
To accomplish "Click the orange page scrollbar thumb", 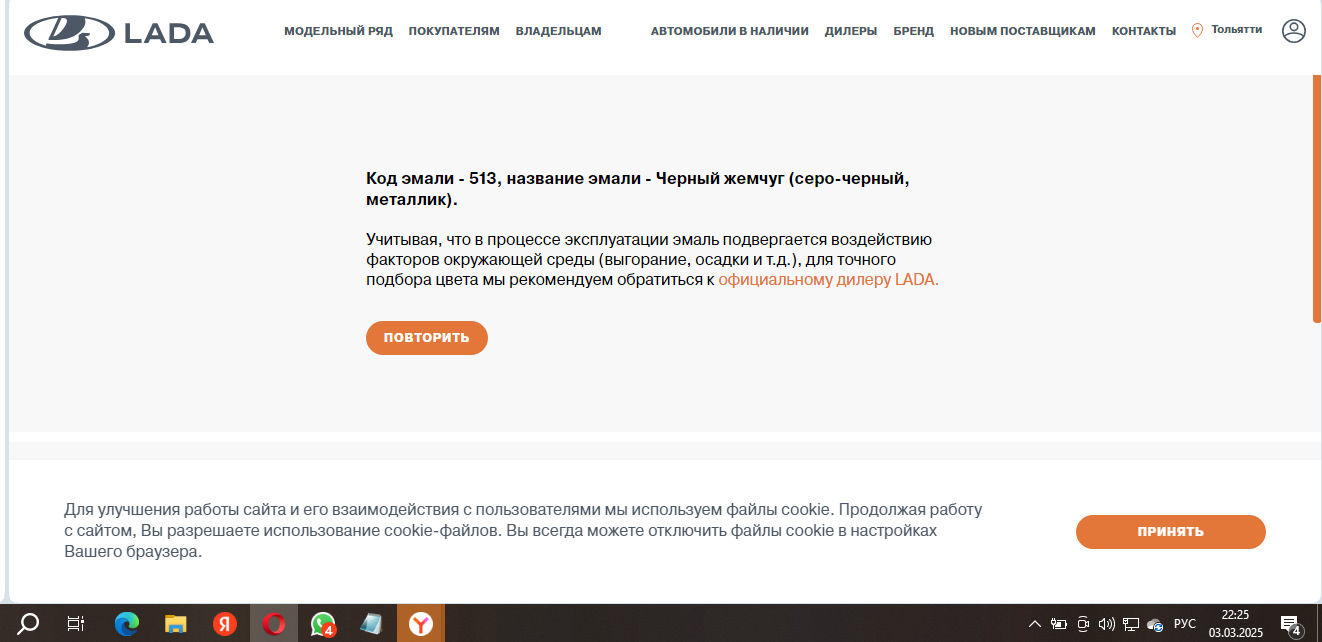I will pyautogui.click(x=1317, y=200).
